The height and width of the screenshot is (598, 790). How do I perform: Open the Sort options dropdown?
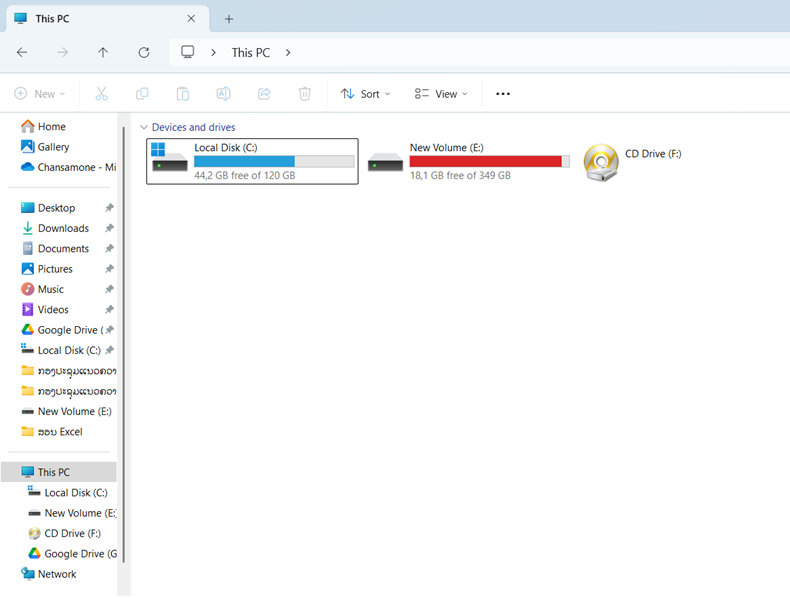pyautogui.click(x=365, y=94)
